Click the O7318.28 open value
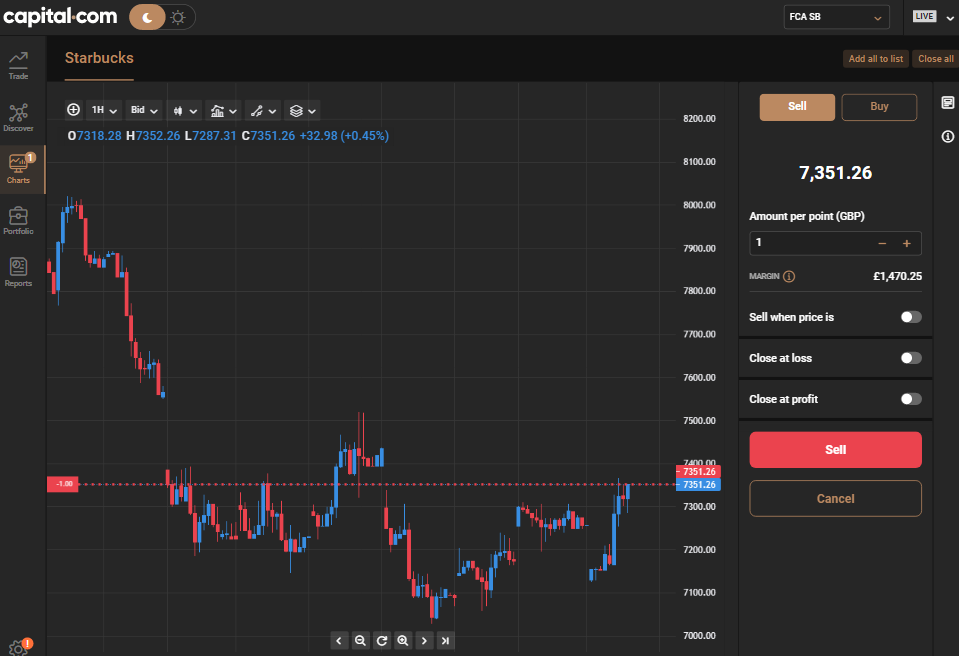The image size is (959, 656). tap(94, 136)
